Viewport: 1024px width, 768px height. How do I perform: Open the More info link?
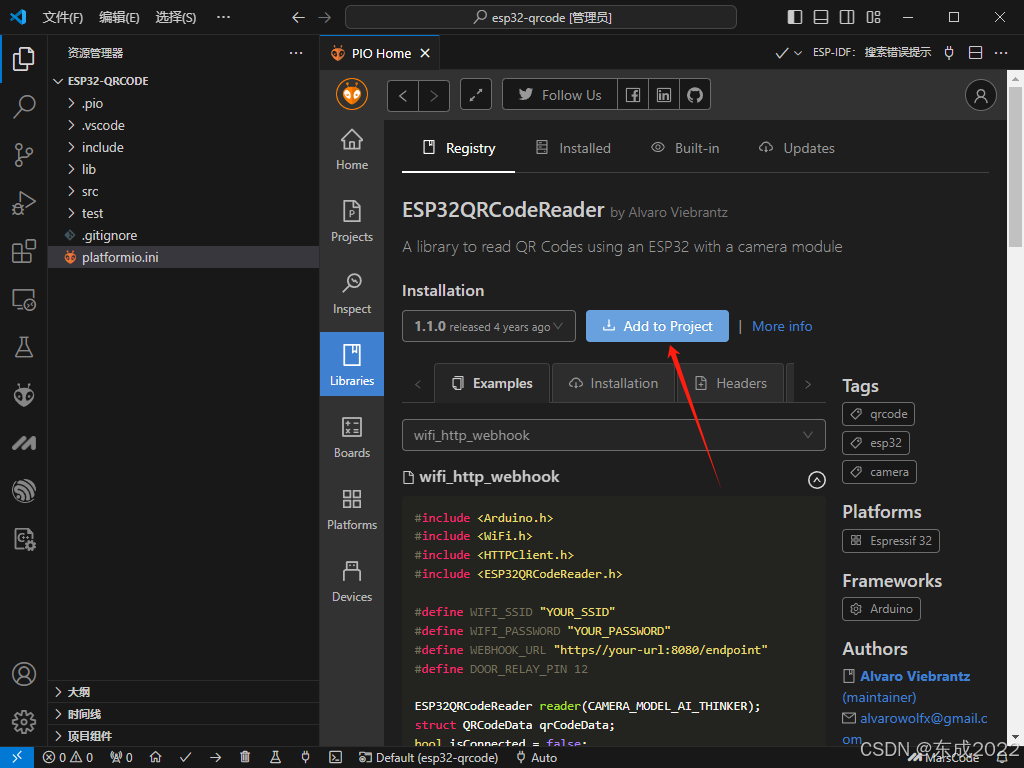[782, 326]
